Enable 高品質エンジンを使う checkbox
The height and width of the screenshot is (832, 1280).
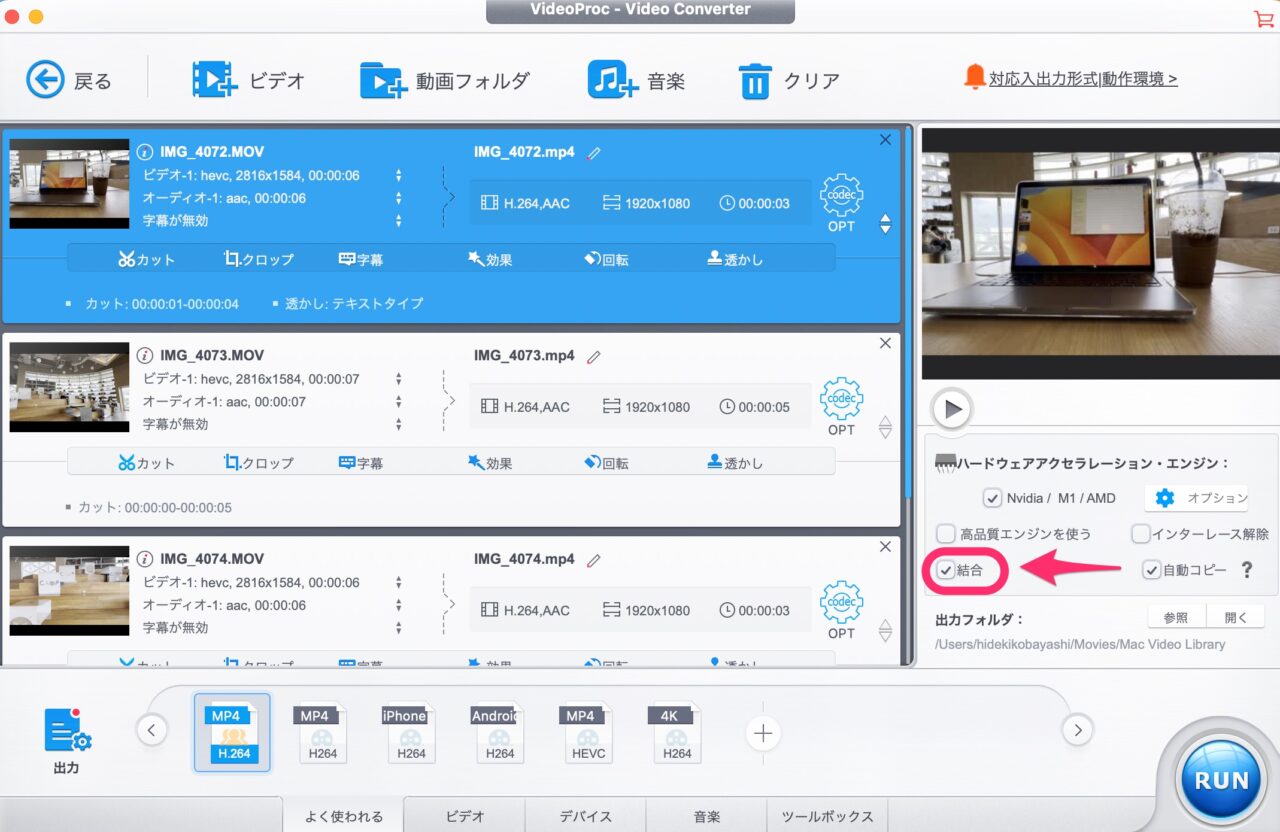(x=945, y=534)
